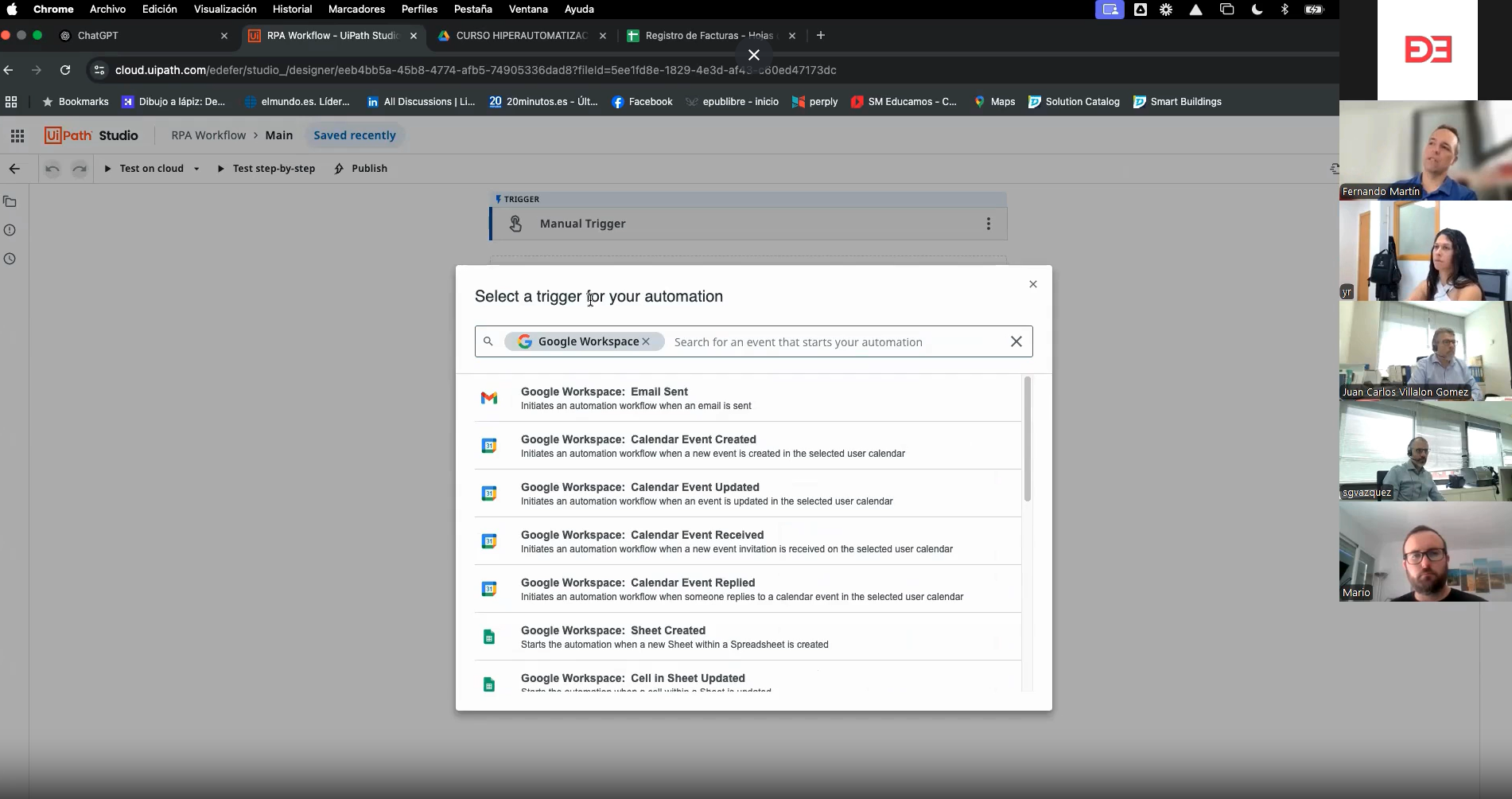This screenshot has height=799, width=1512.
Task: Open the UiPath apps grid launcher
Action: [17, 135]
